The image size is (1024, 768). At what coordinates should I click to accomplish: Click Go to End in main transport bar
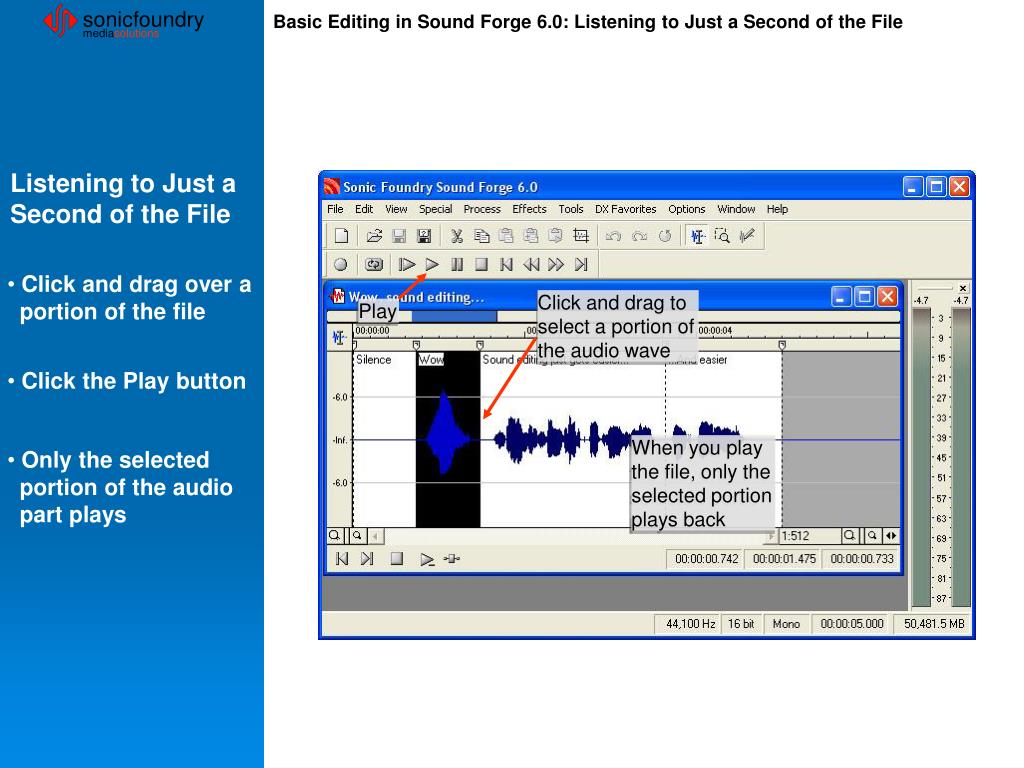pos(581,264)
